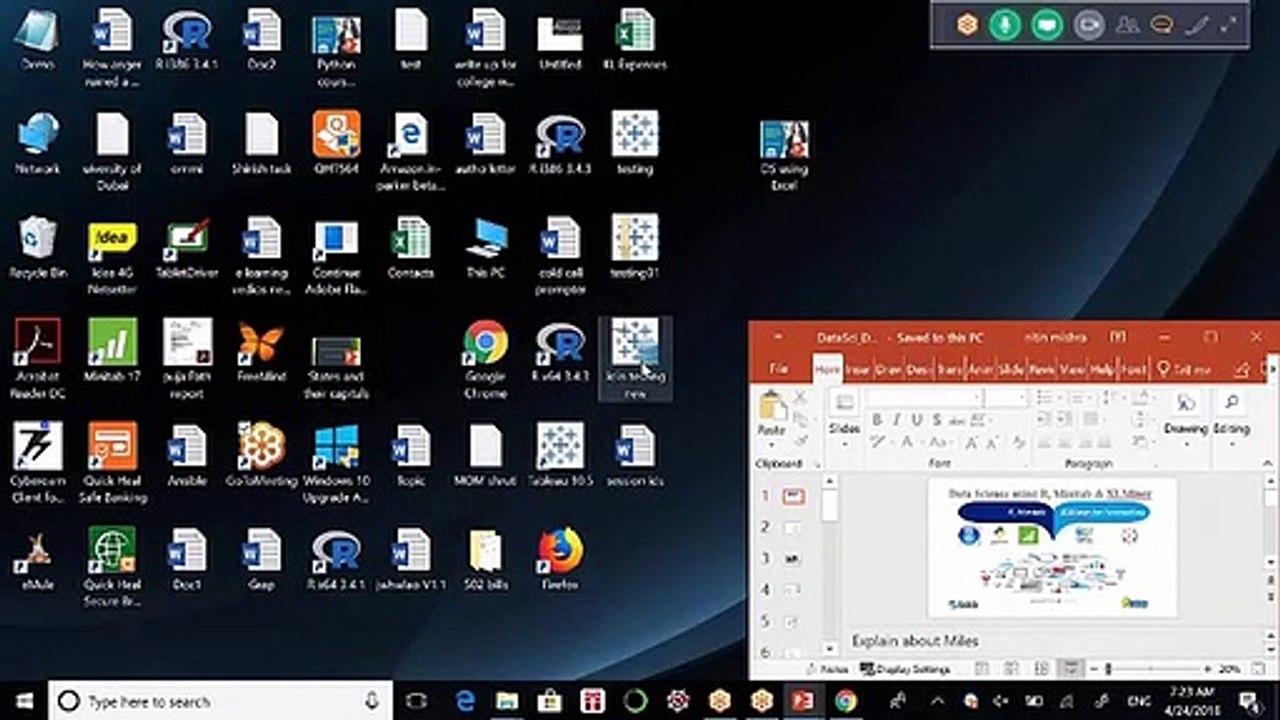Select the eMule desktop shortcut
The image size is (1280, 720).
tap(38, 558)
